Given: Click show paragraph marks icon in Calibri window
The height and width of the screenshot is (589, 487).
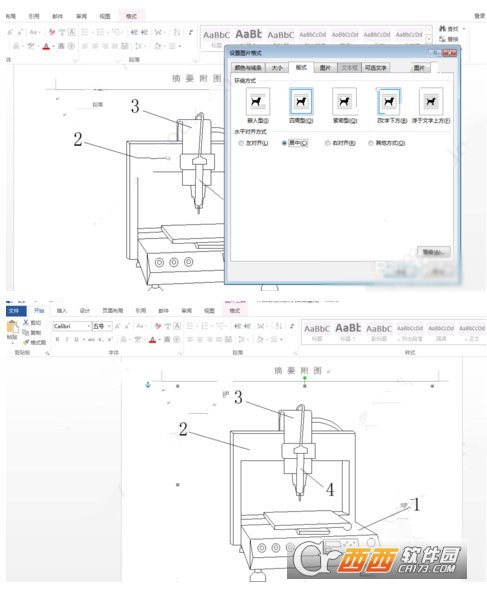Looking at the screenshot, I should pos(292,326).
